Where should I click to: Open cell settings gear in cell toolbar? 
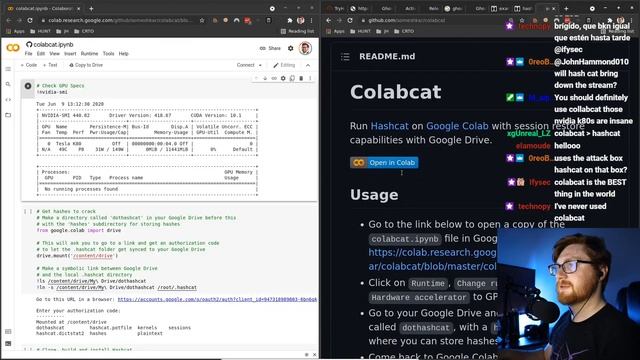click(x=283, y=78)
